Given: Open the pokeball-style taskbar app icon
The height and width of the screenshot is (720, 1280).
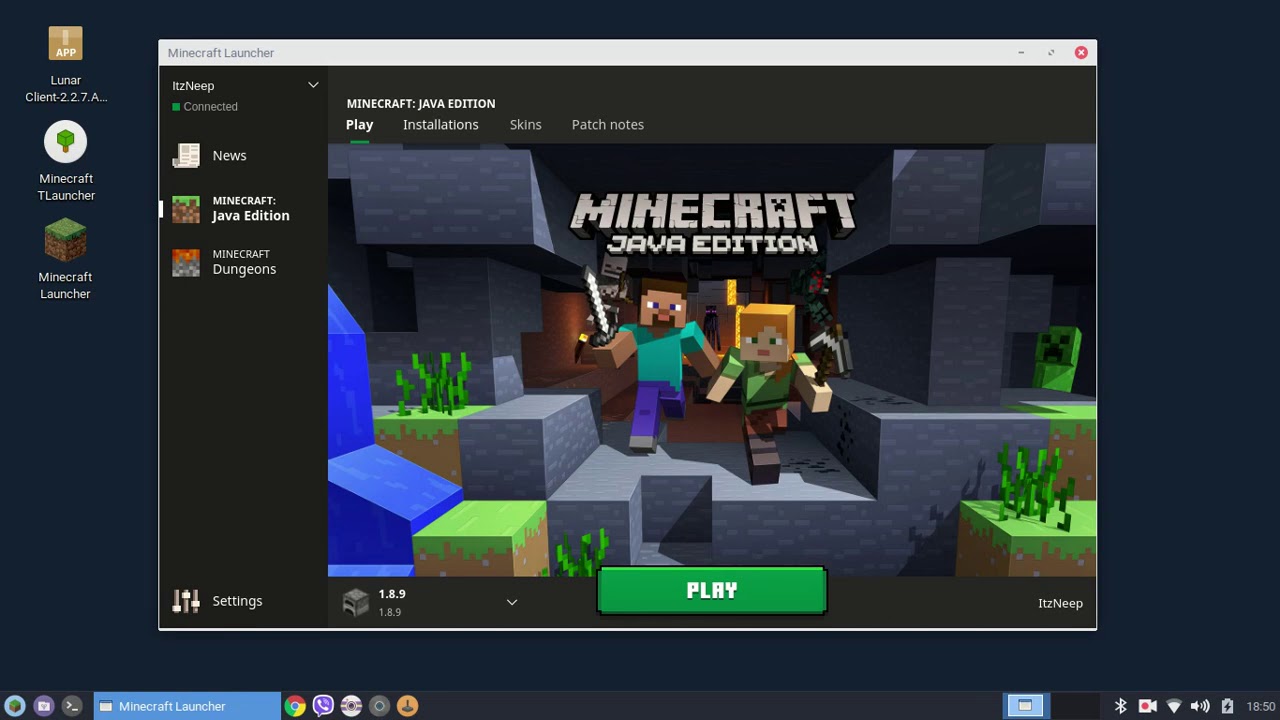Looking at the screenshot, I should point(351,706).
